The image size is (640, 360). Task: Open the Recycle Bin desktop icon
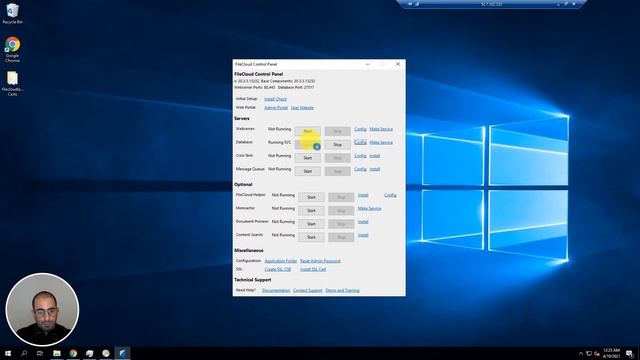pos(12,13)
